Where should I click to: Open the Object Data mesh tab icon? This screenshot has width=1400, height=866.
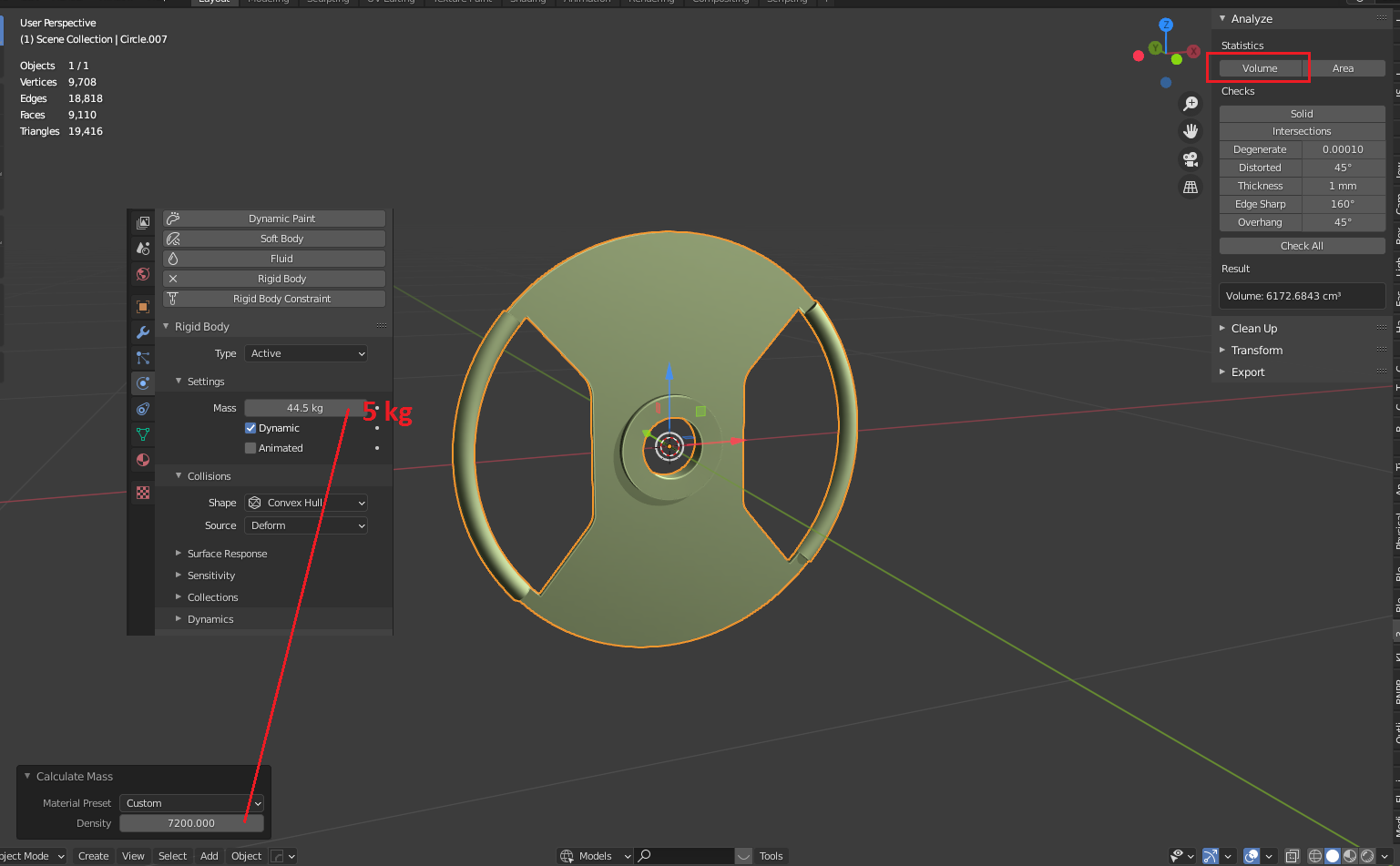(x=143, y=434)
